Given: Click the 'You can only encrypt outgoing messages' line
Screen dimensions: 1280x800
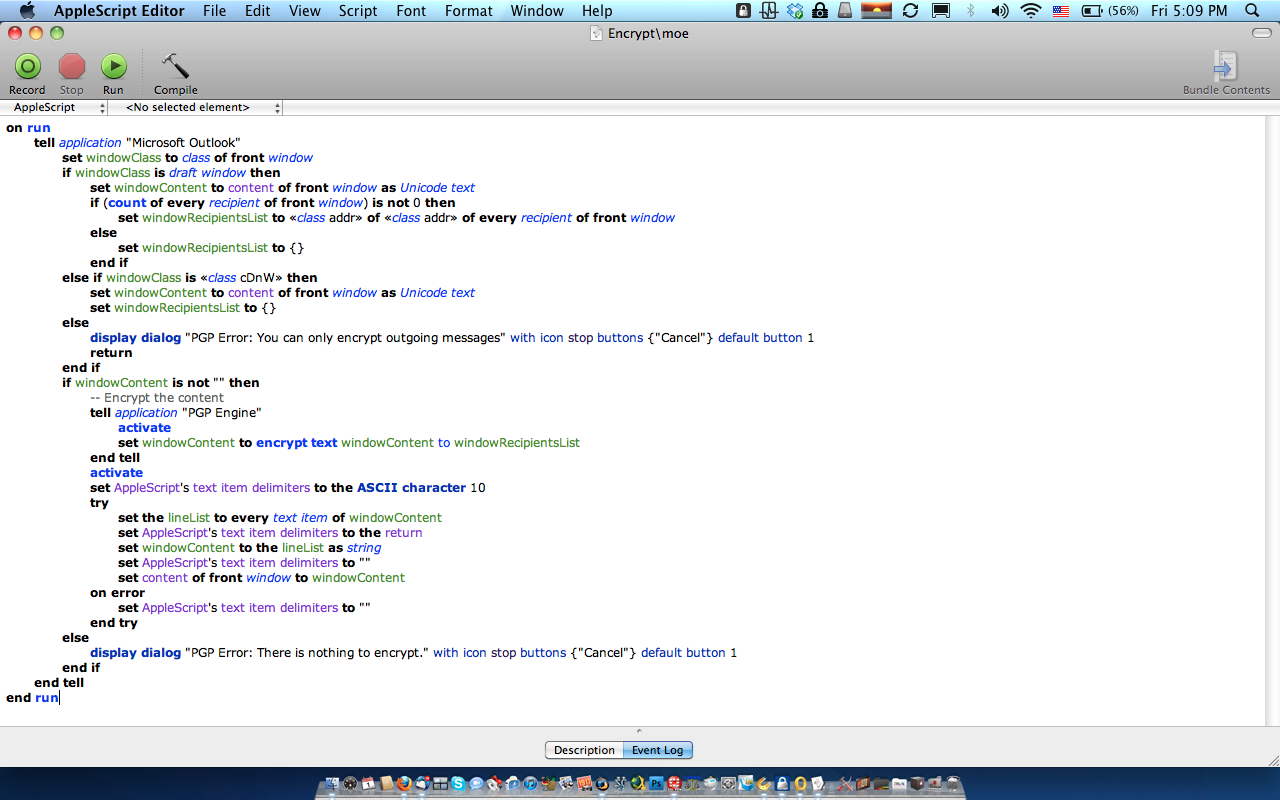Looking at the screenshot, I should tap(452, 338).
